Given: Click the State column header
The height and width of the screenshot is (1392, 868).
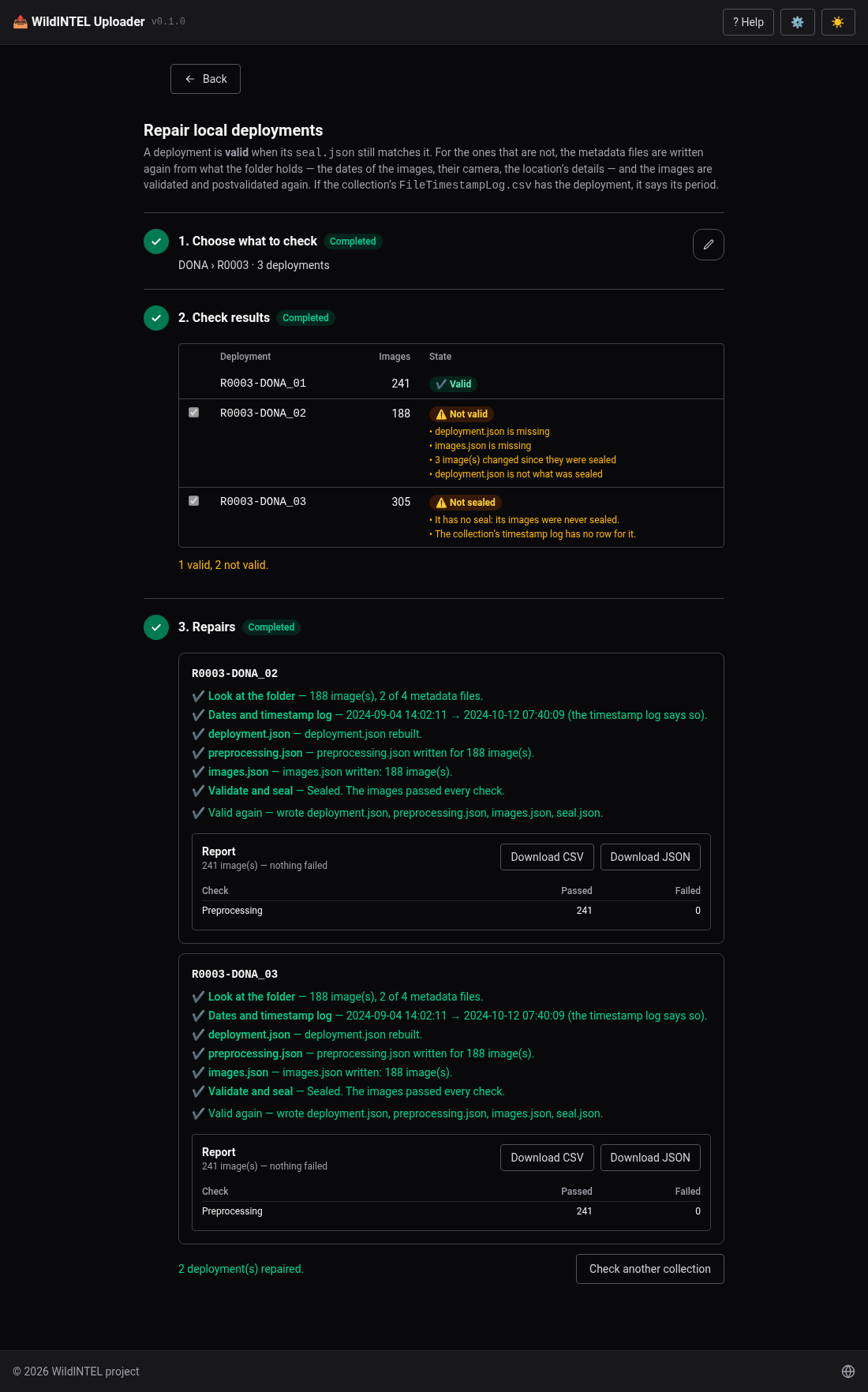Looking at the screenshot, I should [x=440, y=357].
